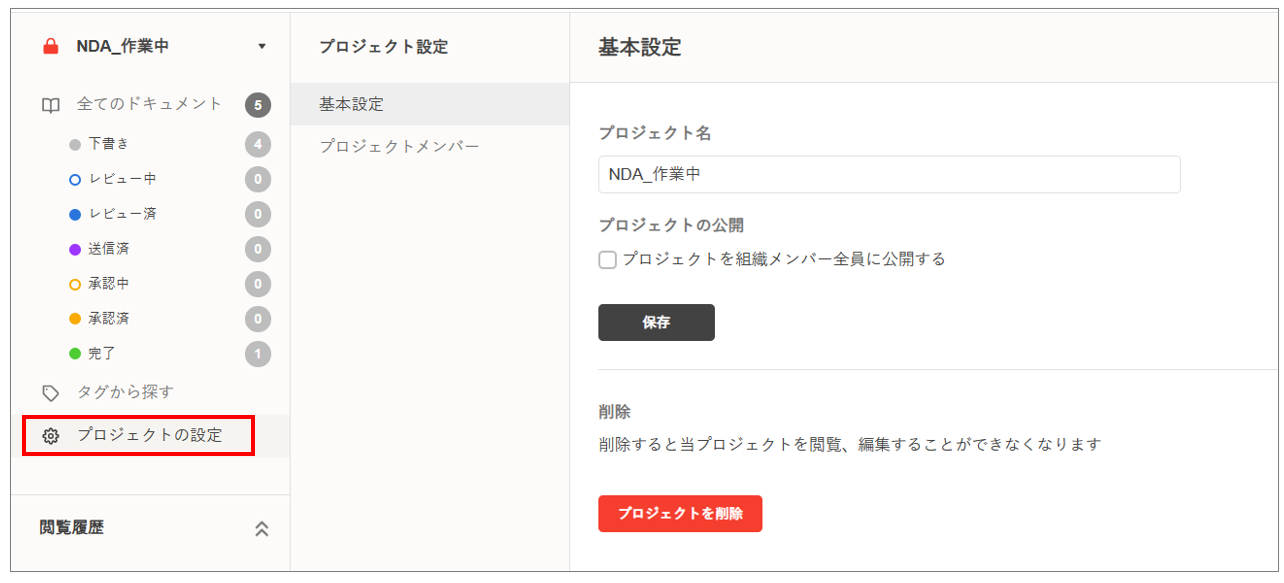Click the count badge 5 for all documents
1284x583 pixels.
click(x=258, y=105)
